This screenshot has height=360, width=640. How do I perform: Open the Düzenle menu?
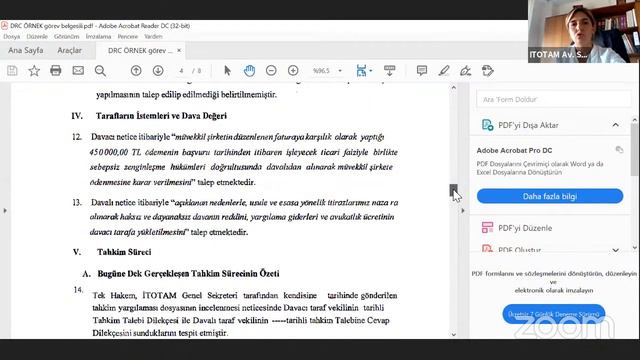tap(37, 36)
